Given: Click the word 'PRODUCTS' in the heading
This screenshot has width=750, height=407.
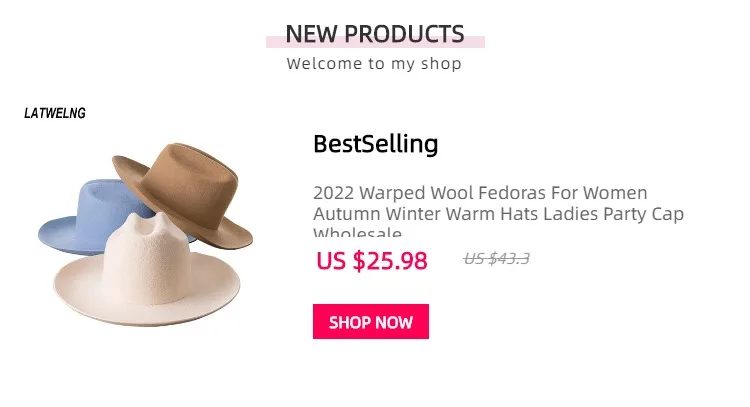Looking at the screenshot, I should [x=404, y=33].
